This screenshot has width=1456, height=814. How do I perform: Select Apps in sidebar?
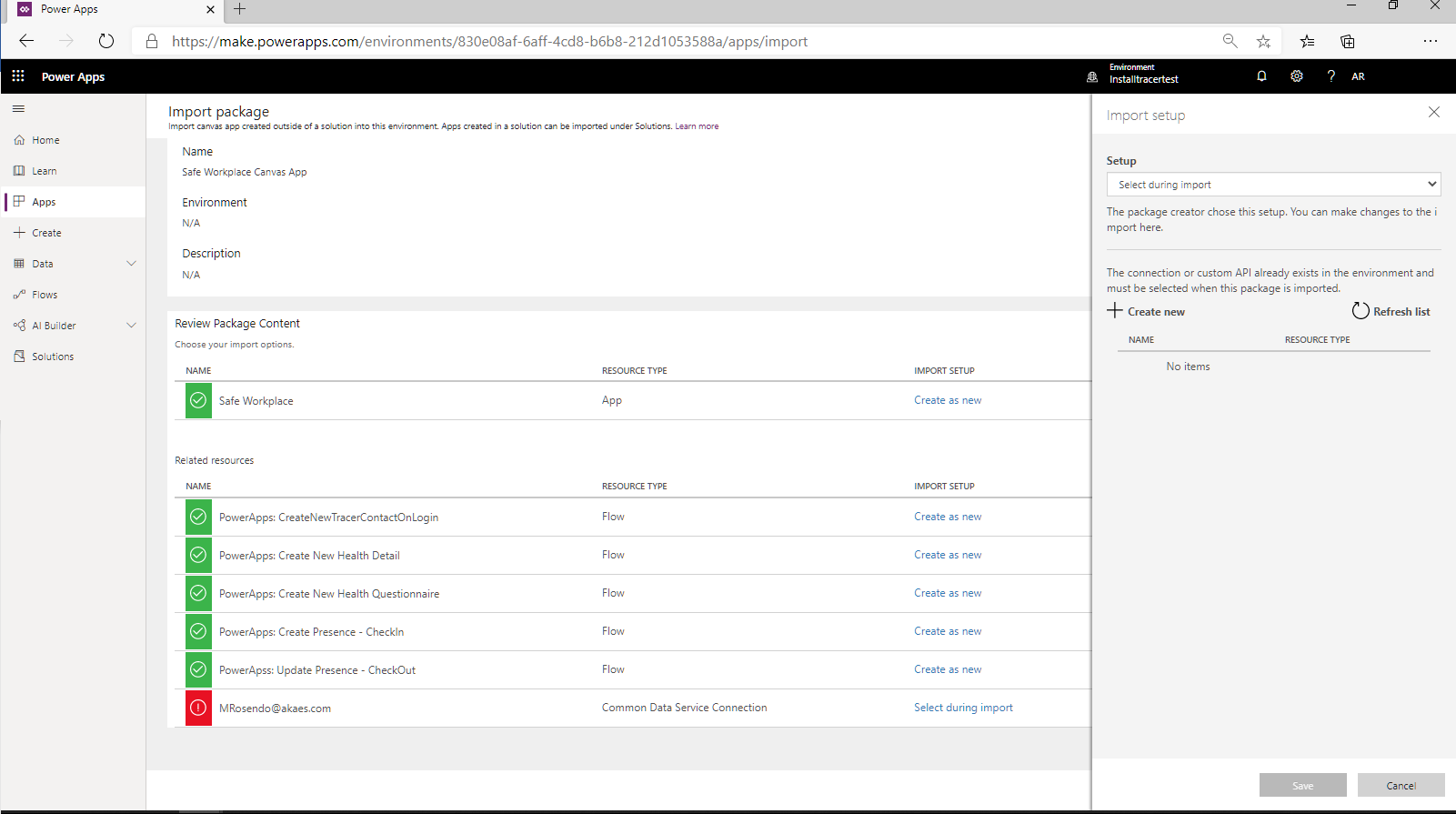point(73,202)
